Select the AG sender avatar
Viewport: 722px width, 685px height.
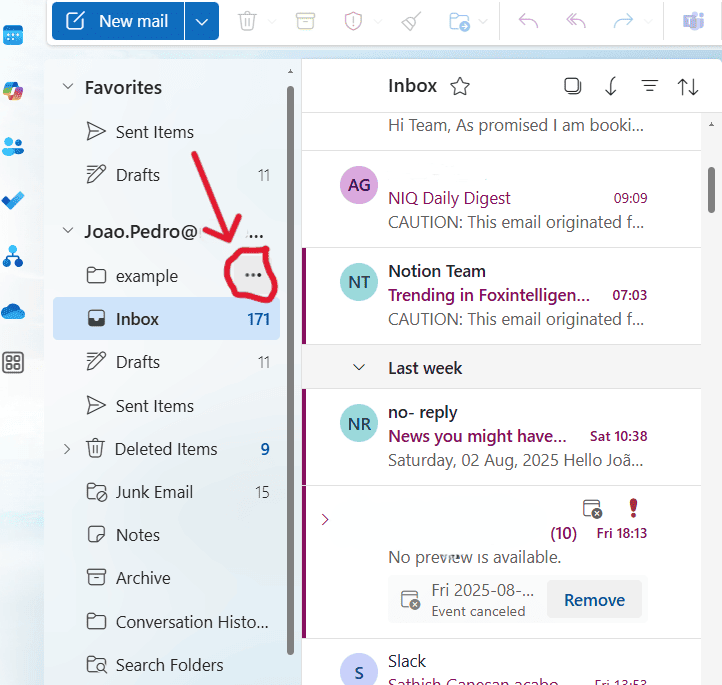[359, 185]
